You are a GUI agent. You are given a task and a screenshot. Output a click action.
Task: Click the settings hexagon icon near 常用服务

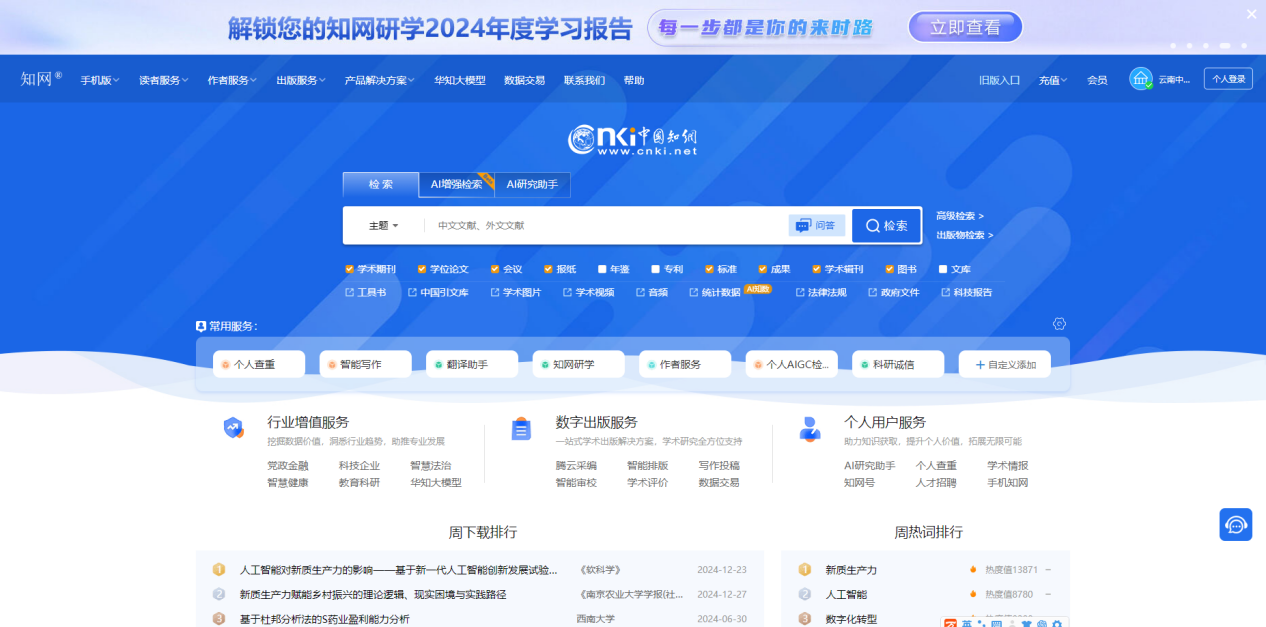(x=1059, y=324)
